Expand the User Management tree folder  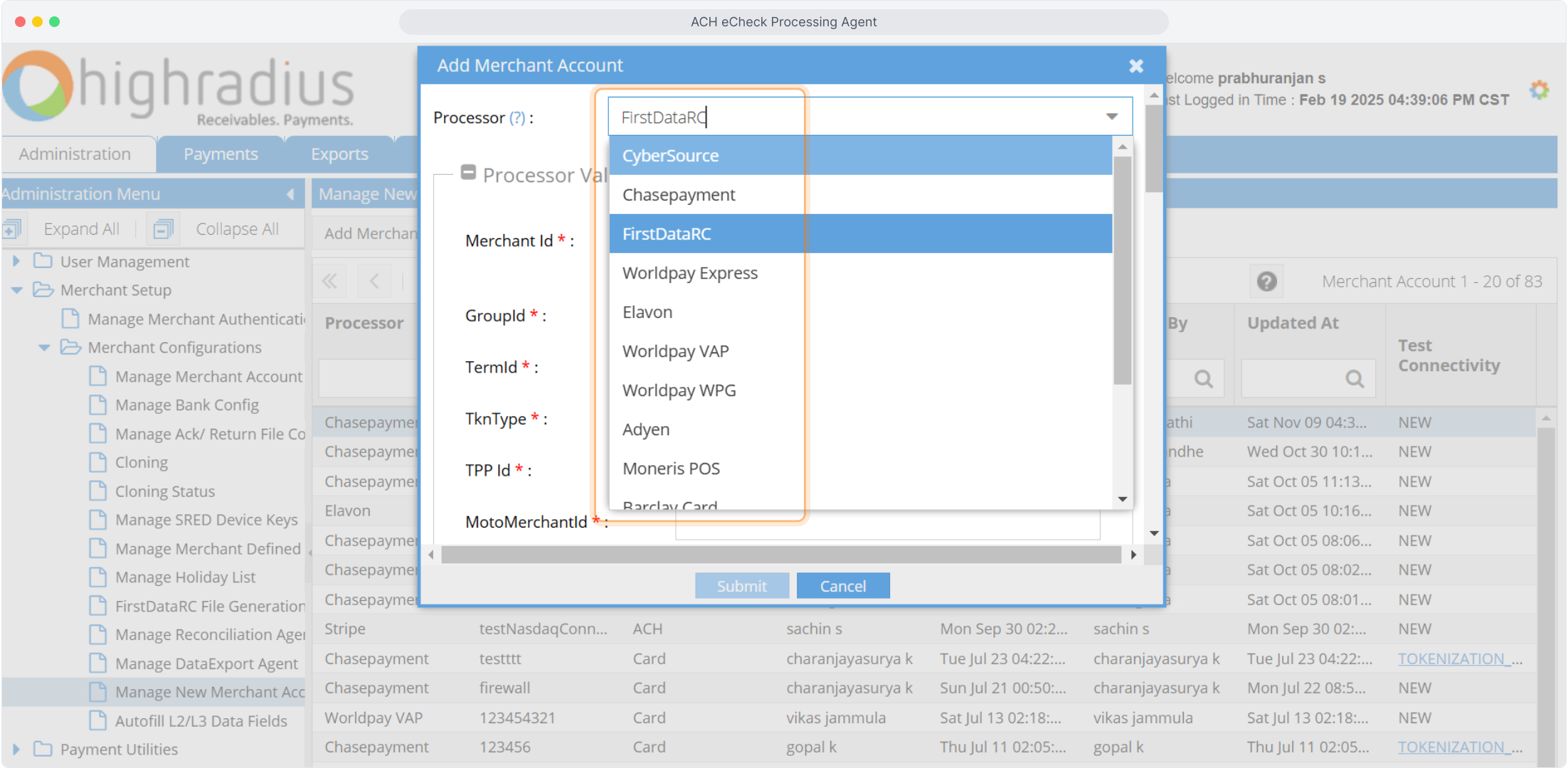coord(16,262)
